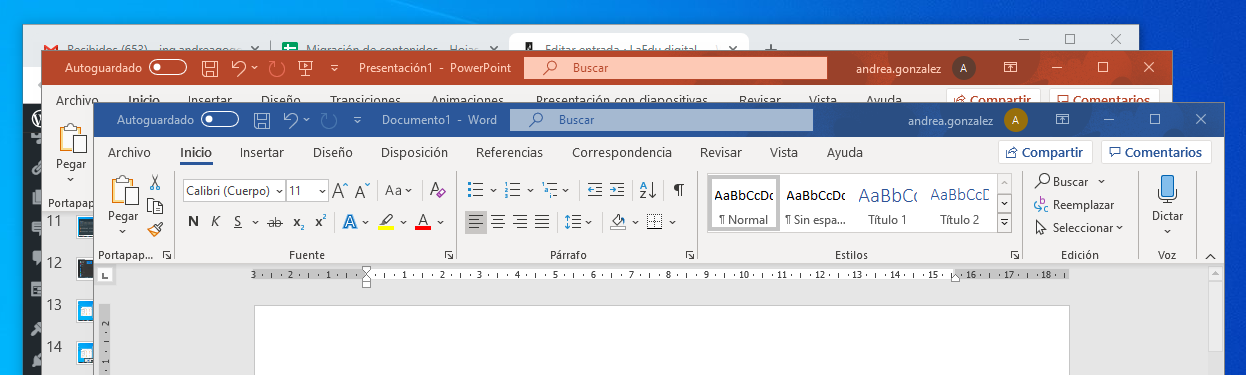Toggle show paragraph marks ¶

679,190
